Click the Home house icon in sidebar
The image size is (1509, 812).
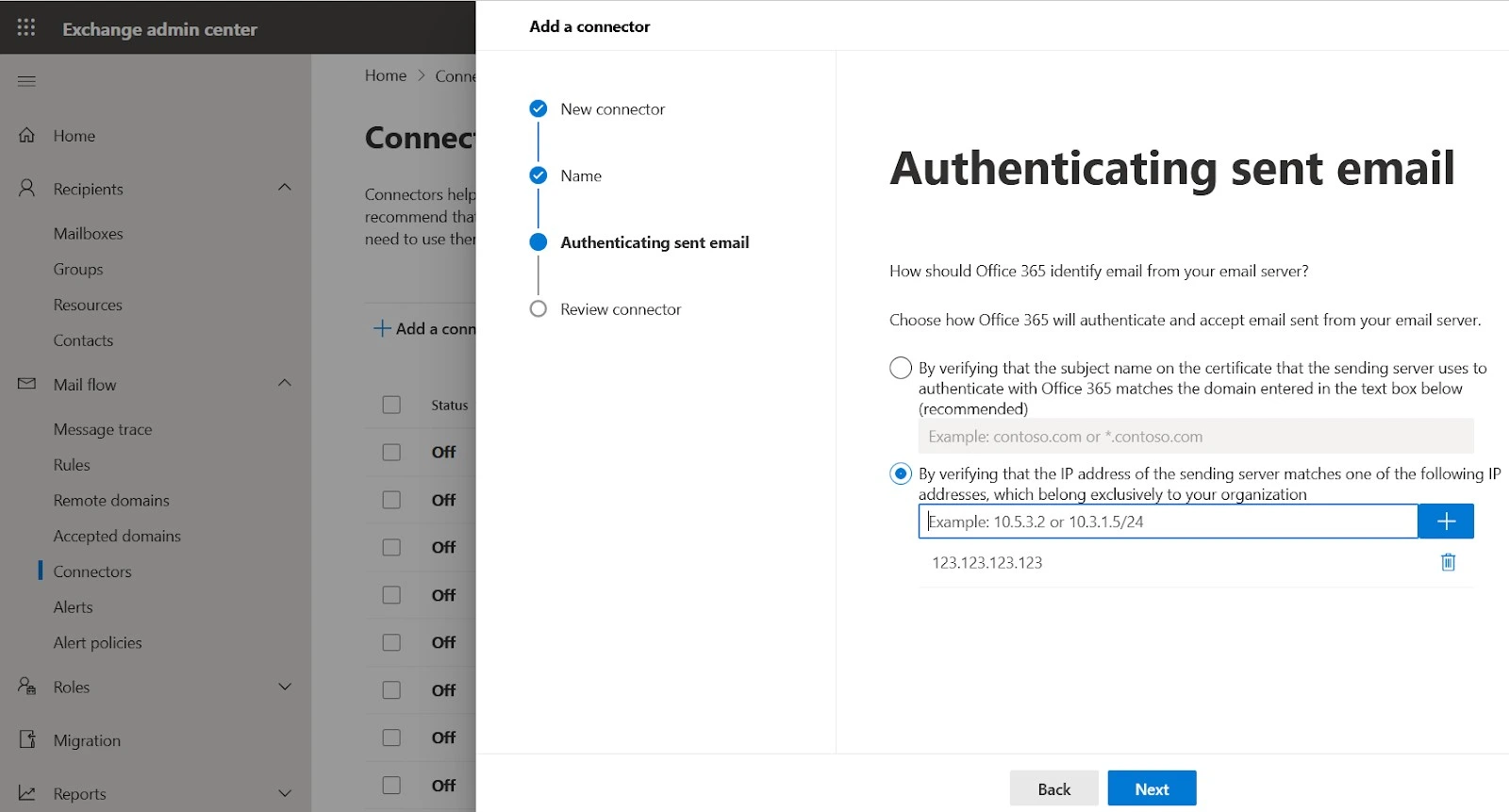coord(27,135)
